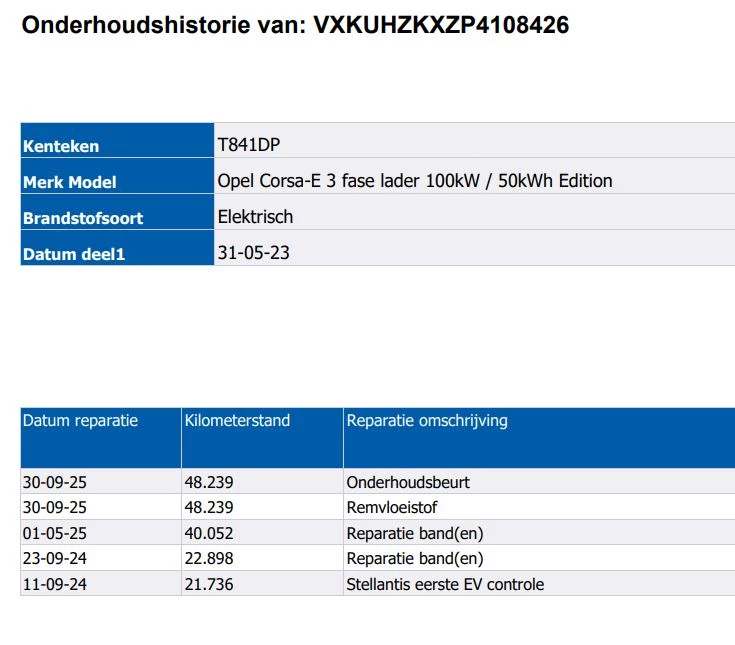Select the Remvloeistof repair entry
The width and height of the screenshot is (735, 645).
coord(391,507)
